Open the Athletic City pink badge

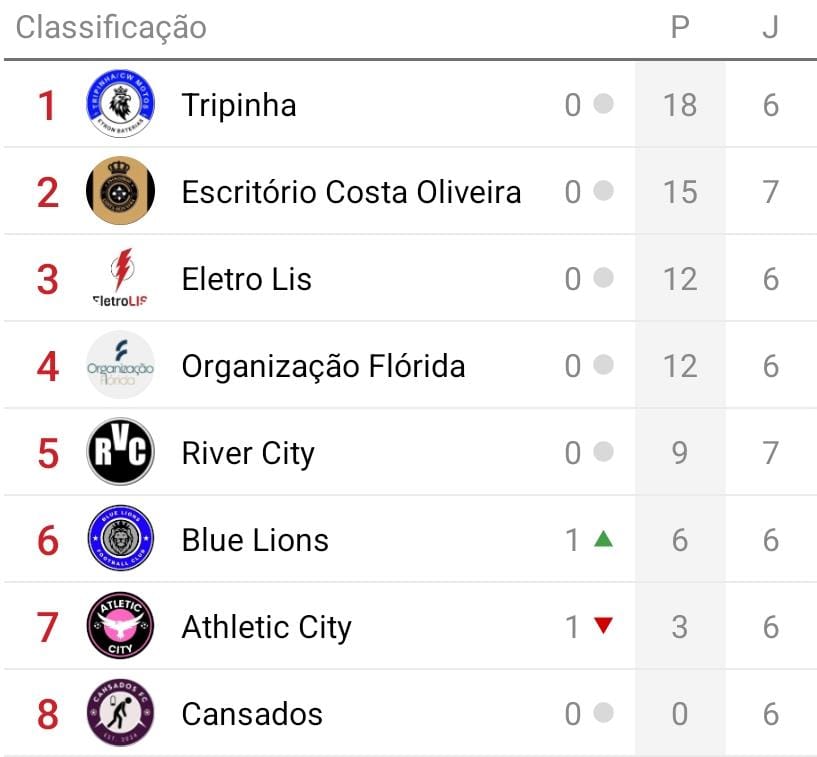coord(120,626)
